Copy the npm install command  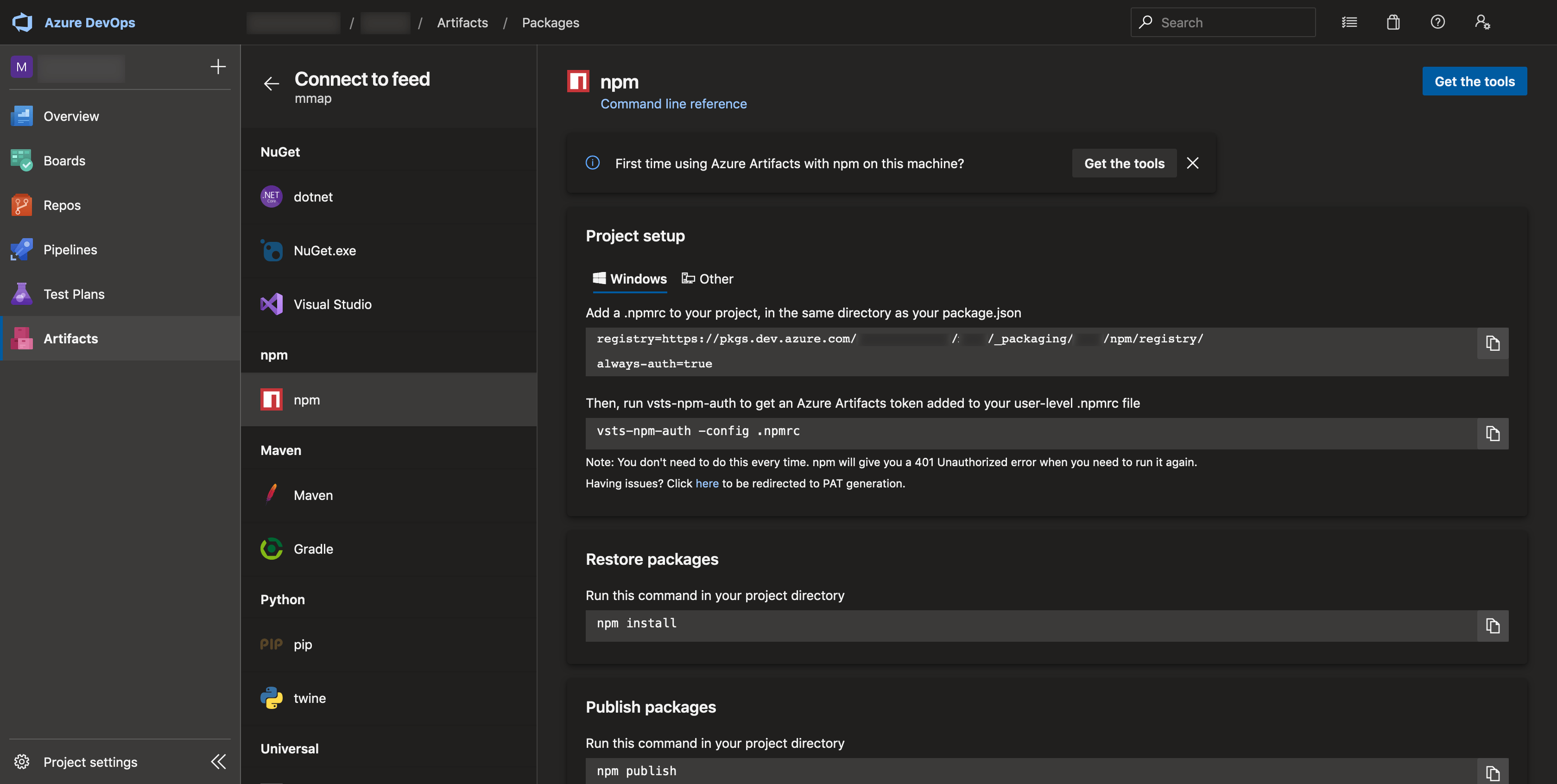pos(1492,626)
